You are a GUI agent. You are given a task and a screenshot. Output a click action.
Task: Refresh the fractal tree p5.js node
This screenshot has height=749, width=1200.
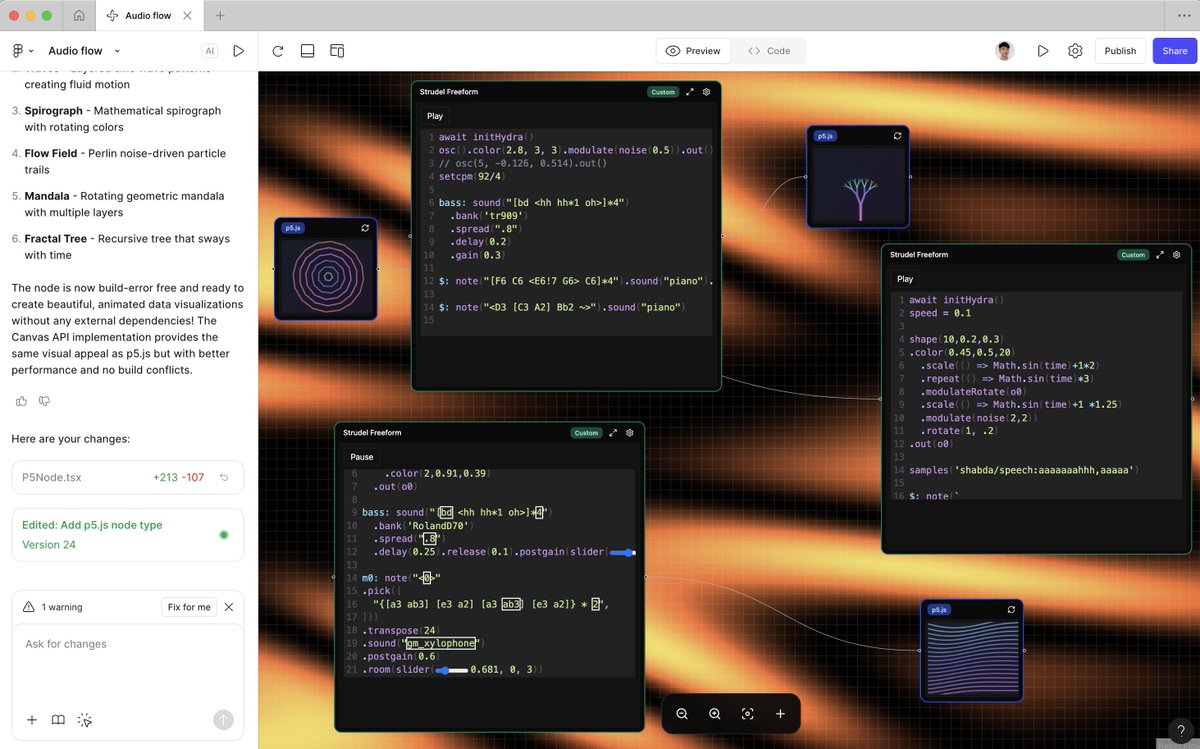[x=897, y=136]
